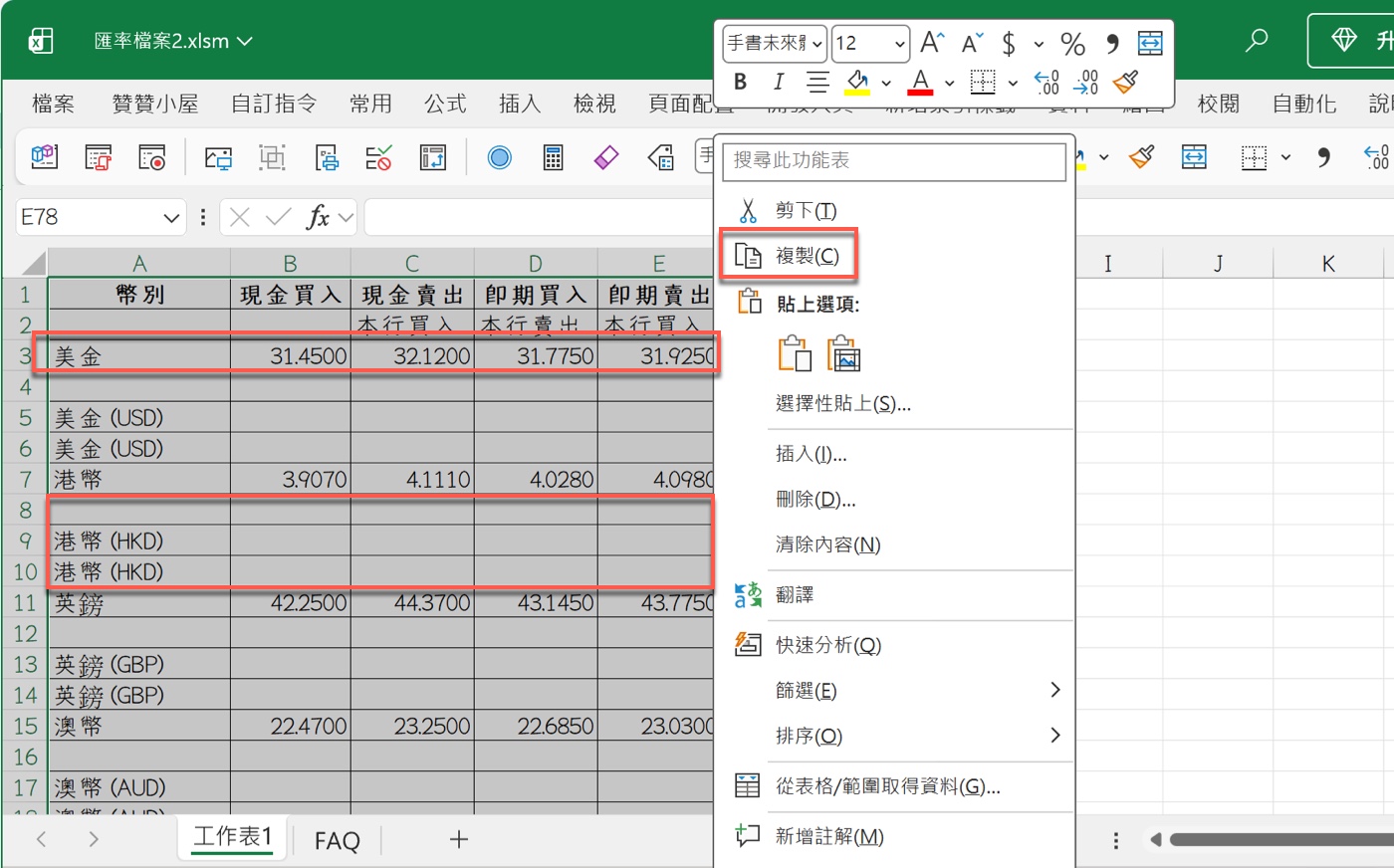
Task: Type in the 搜尋此功能表 menu search box
Action: (893, 160)
